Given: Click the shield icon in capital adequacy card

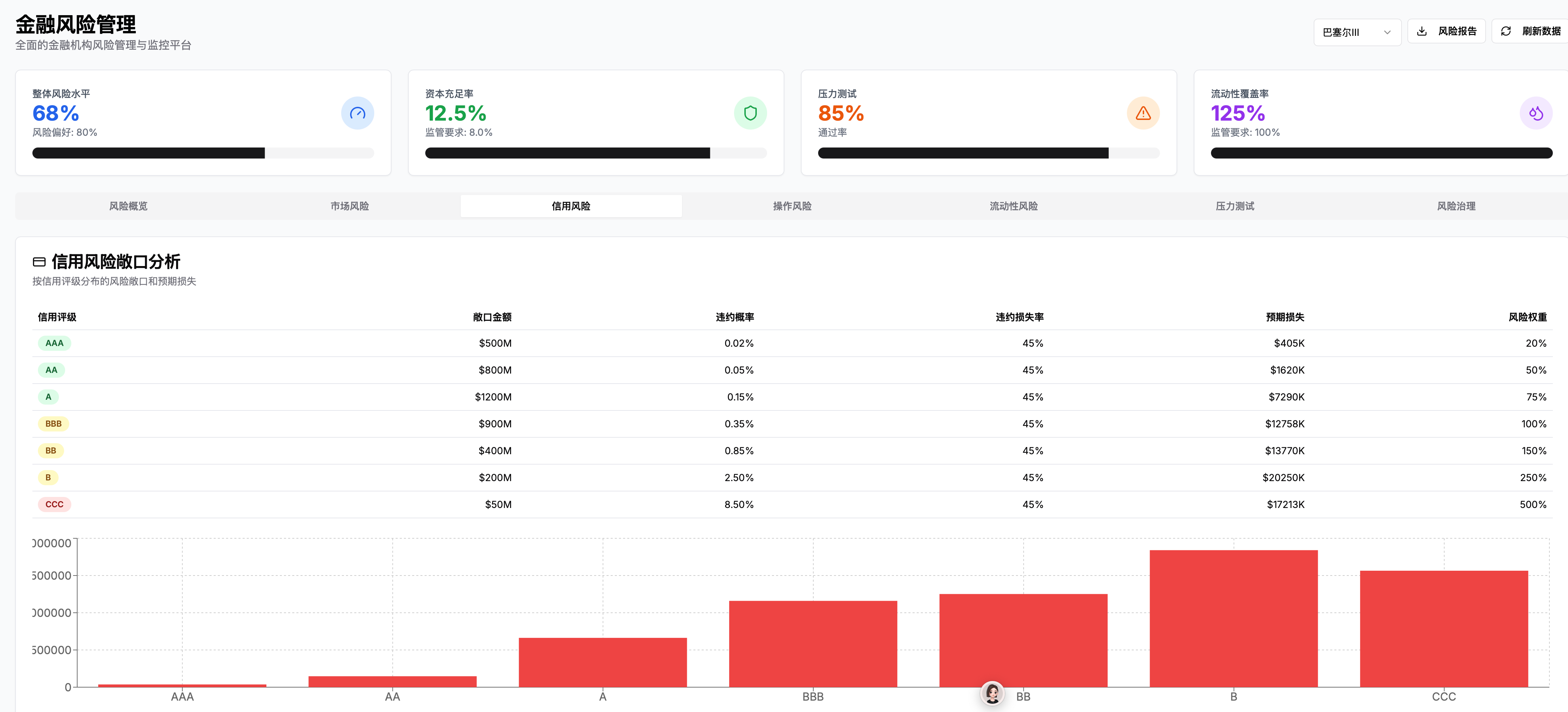Looking at the screenshot, I should (750, 113).
